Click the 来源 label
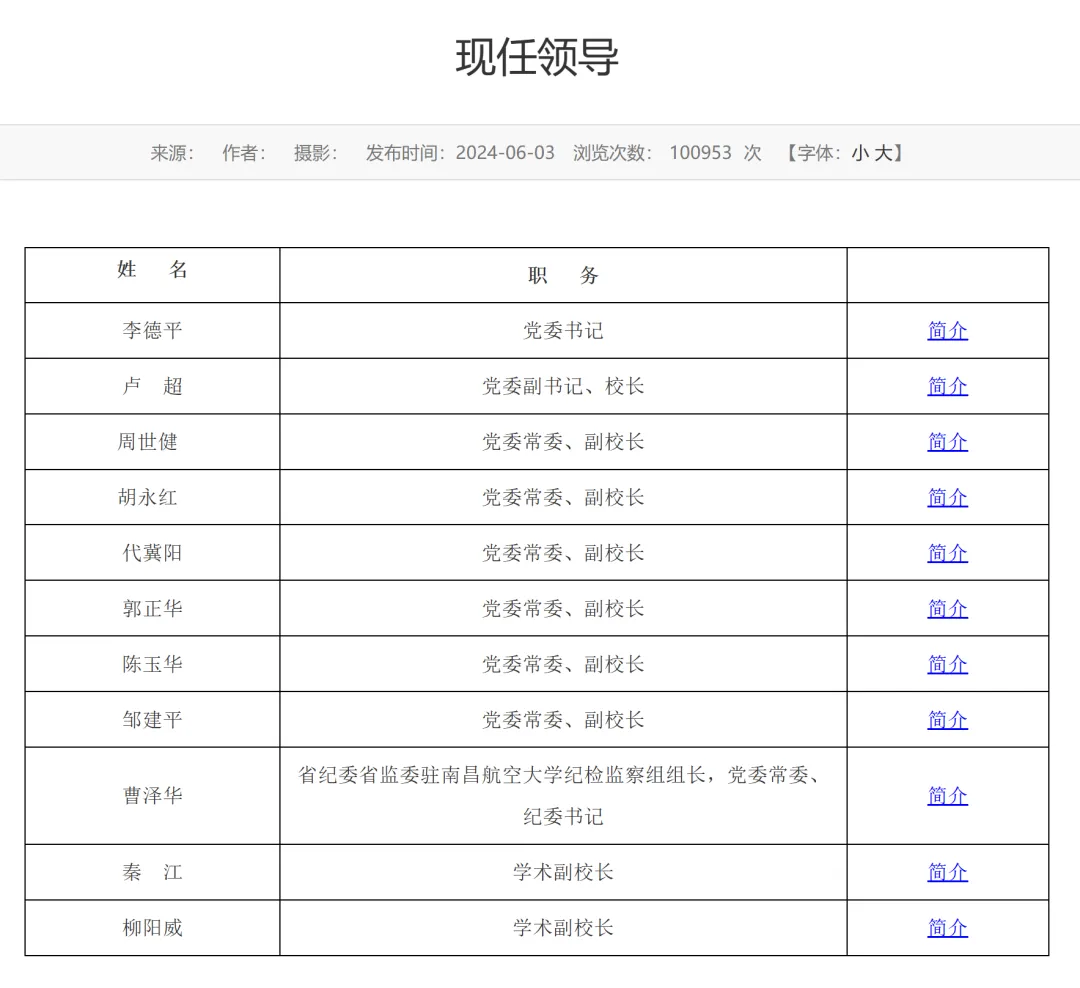 click(172, 153)
